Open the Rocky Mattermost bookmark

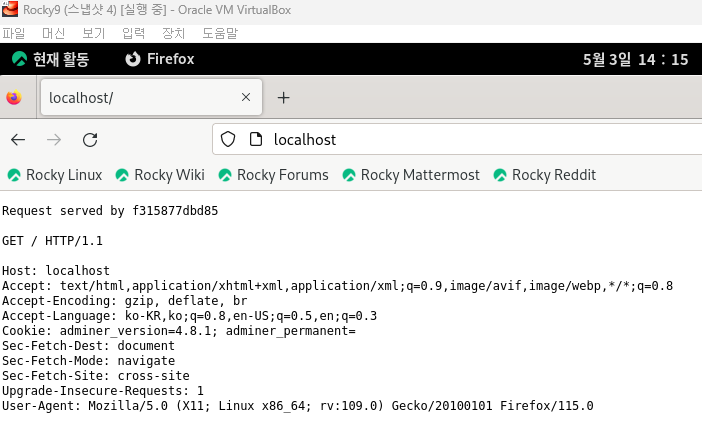(x=411, y=175)
